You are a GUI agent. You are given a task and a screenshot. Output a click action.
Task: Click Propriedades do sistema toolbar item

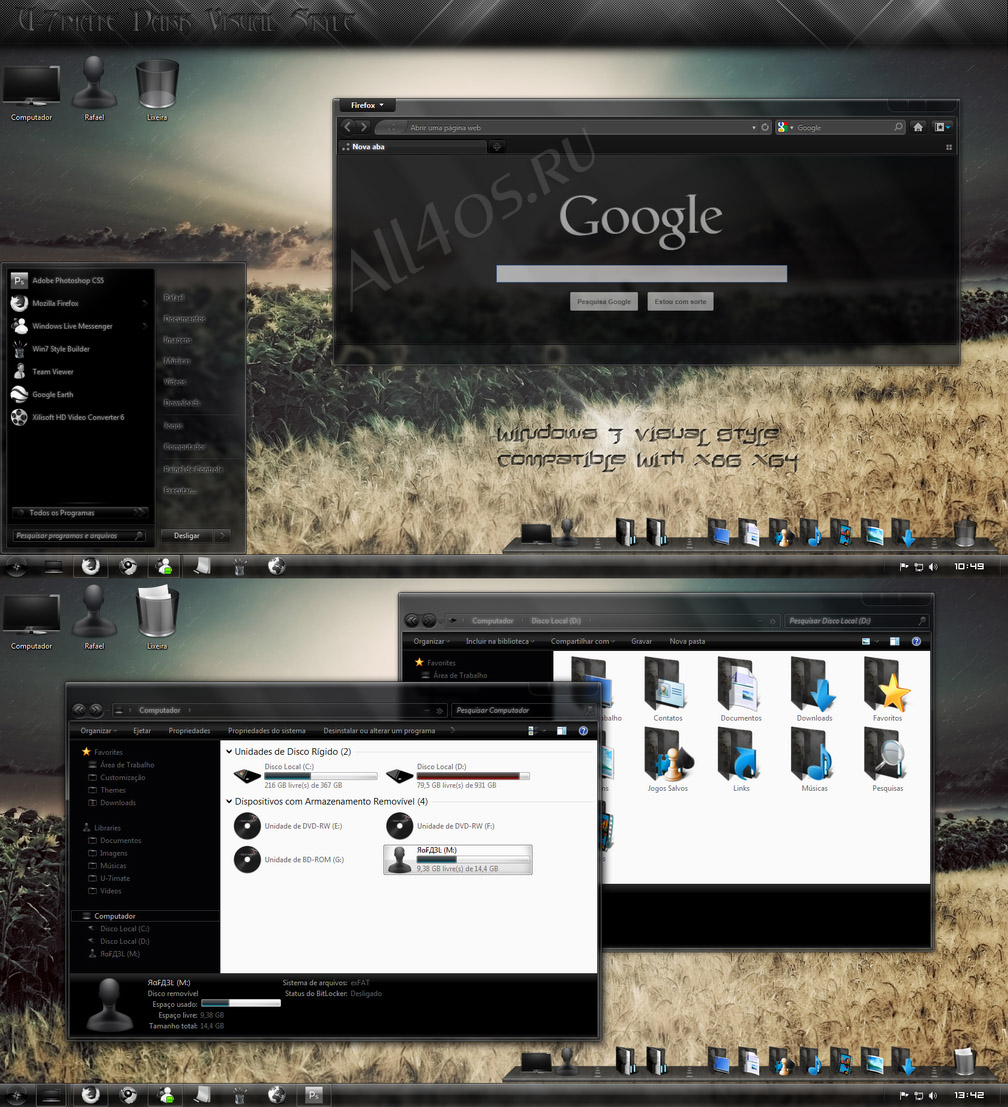click(266, 731)
